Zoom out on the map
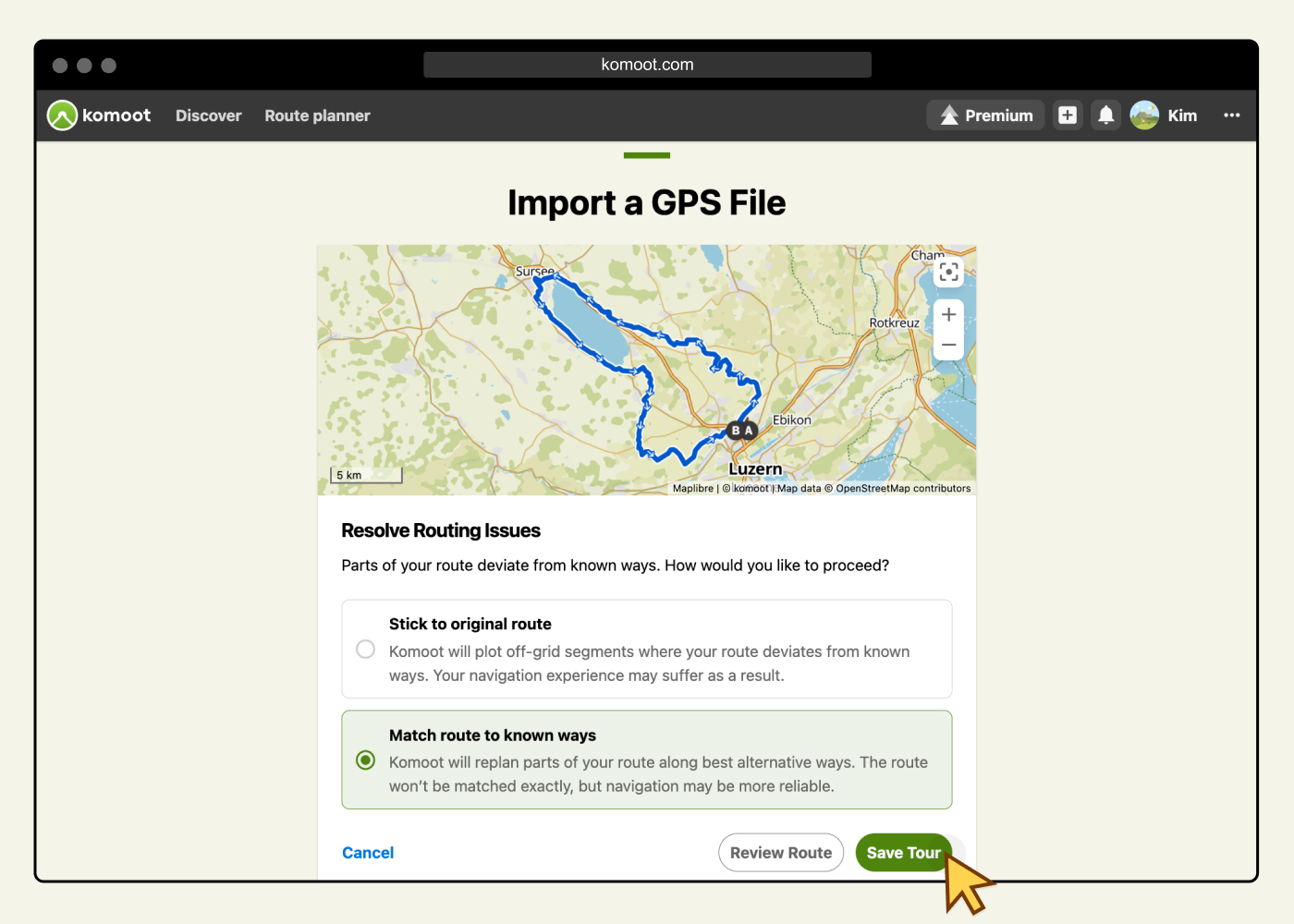This screenshot has width=1294, height=924. tap(948, 345)
